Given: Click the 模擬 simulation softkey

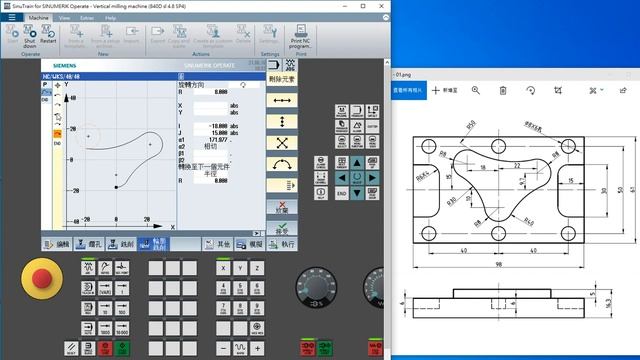Looking at the screenshot, I should [249, 244].
